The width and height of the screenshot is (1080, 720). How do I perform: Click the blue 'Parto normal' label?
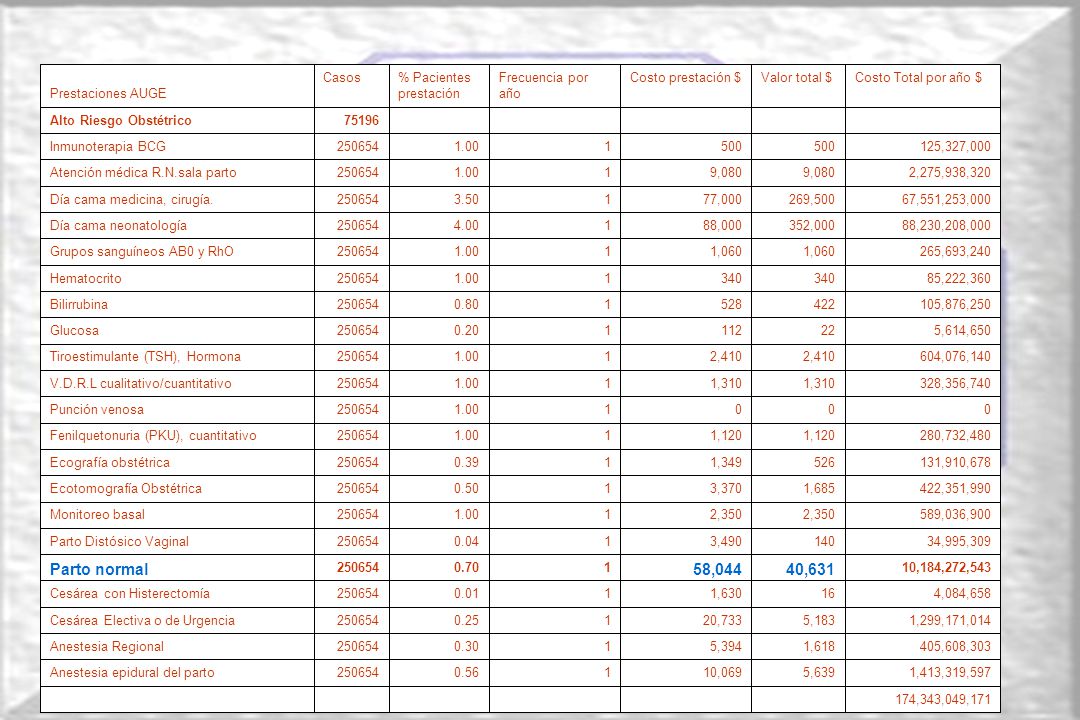tap(99, 569)
